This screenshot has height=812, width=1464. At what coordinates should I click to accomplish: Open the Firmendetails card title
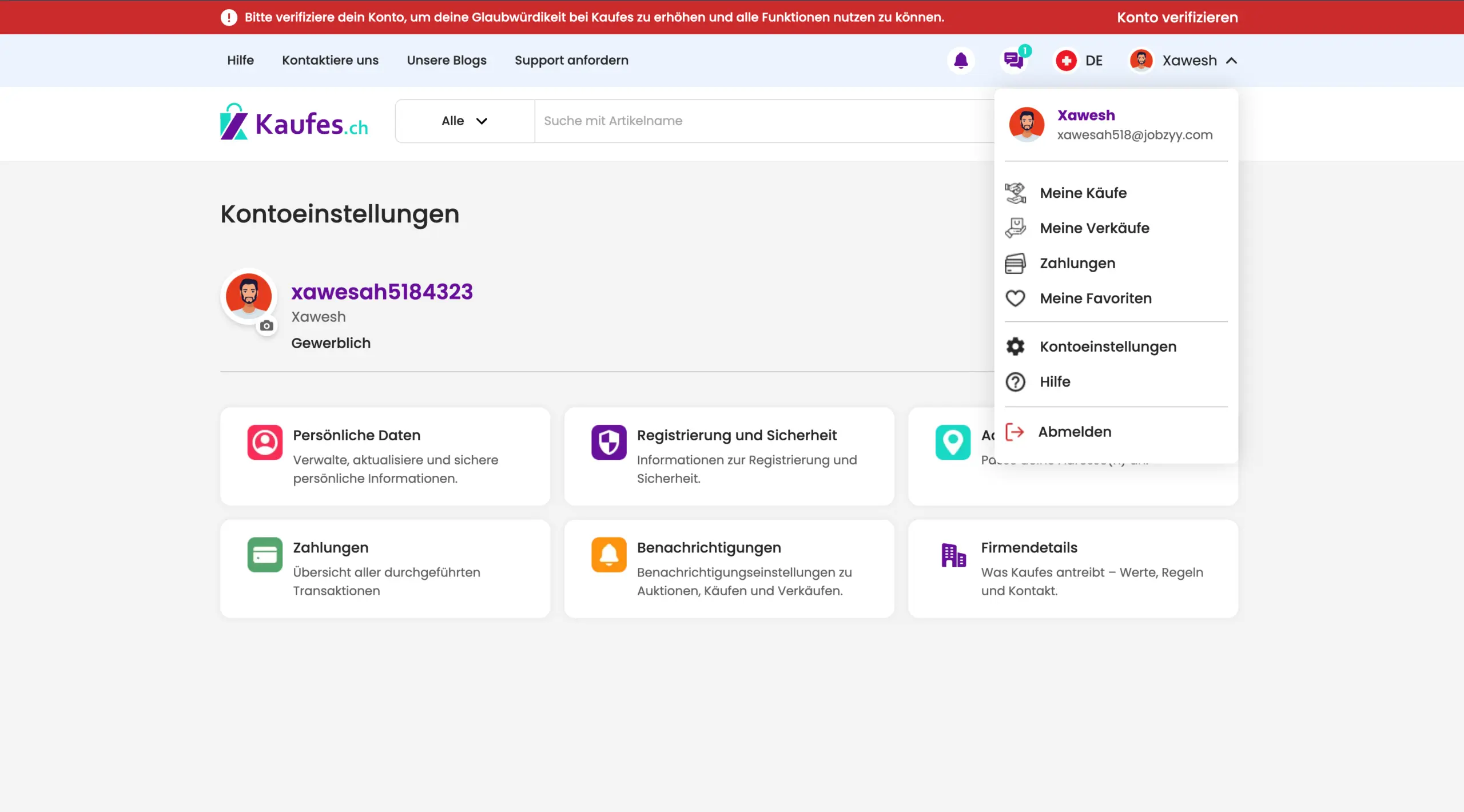coord(1029,548)
